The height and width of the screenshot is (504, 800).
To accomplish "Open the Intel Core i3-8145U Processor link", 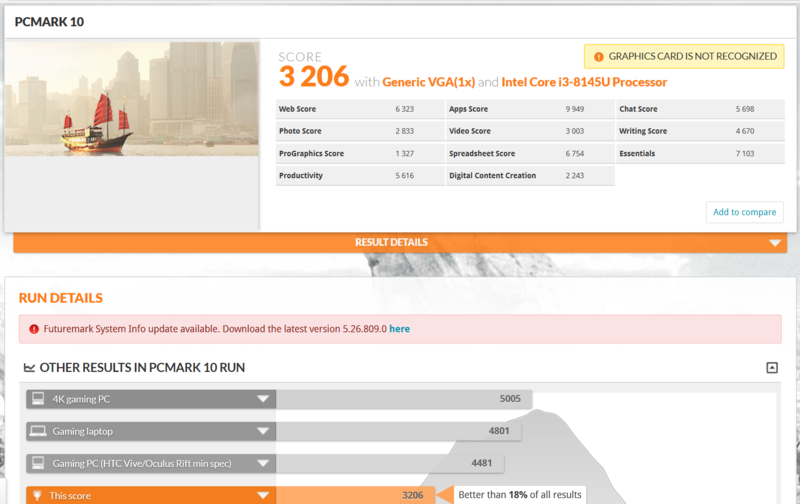I will 584,82.
